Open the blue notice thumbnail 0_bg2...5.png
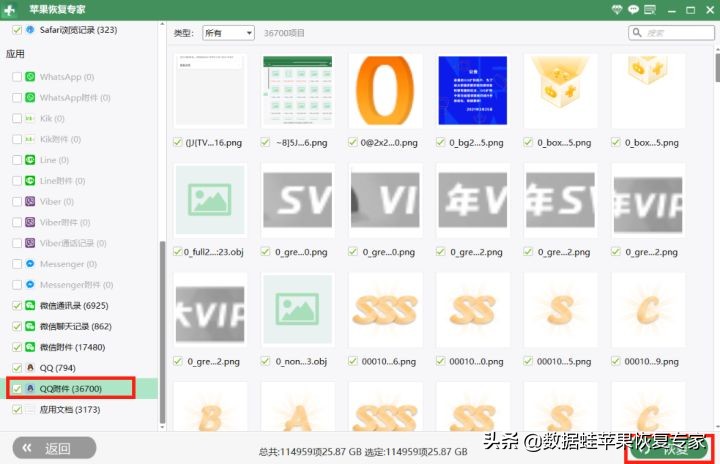Viewport: 720px width, 464px height. tap(472, 91)
